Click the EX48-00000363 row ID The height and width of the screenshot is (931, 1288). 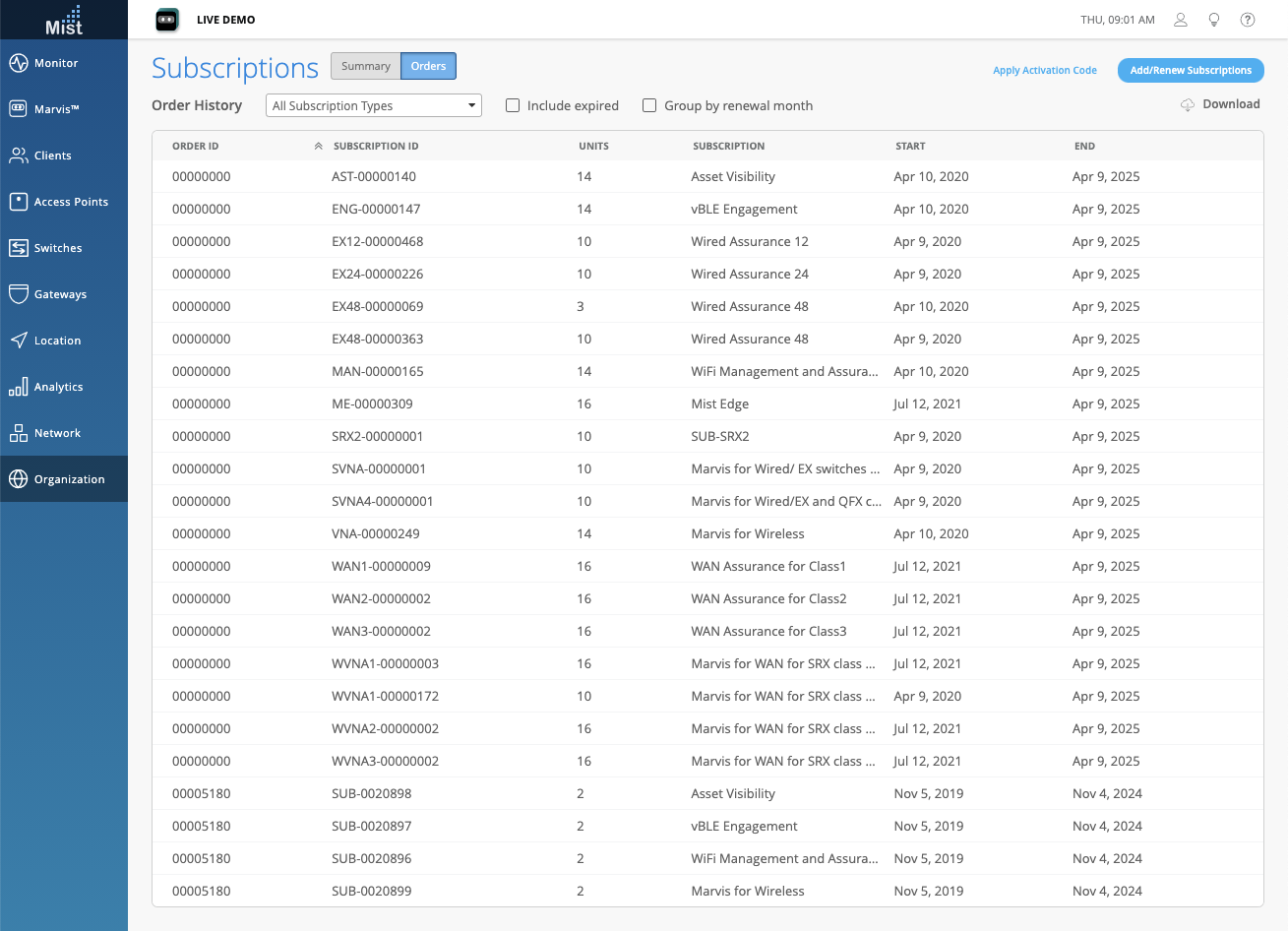coord(378,340)
